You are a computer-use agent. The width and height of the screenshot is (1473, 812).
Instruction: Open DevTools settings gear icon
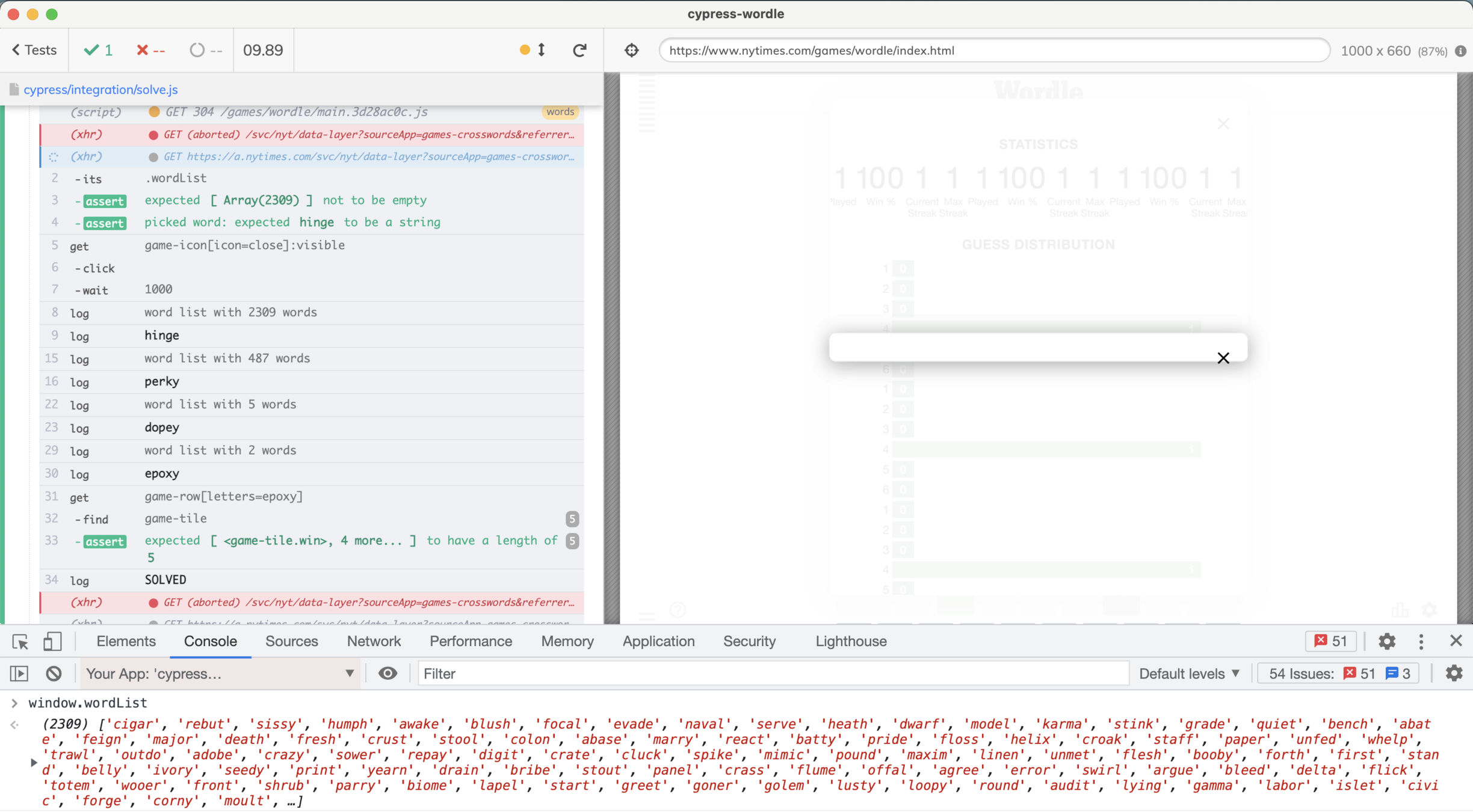(x=1386, y=642)
